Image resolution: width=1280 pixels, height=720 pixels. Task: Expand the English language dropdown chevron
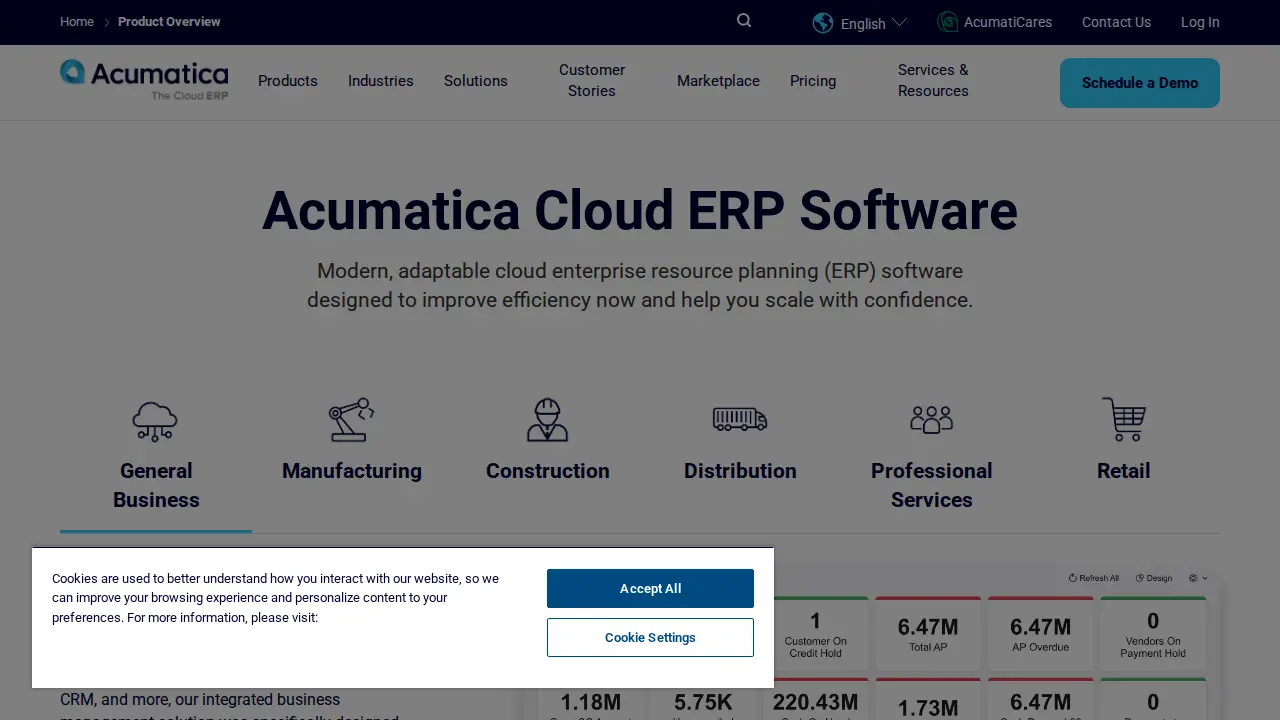[899, 22]
